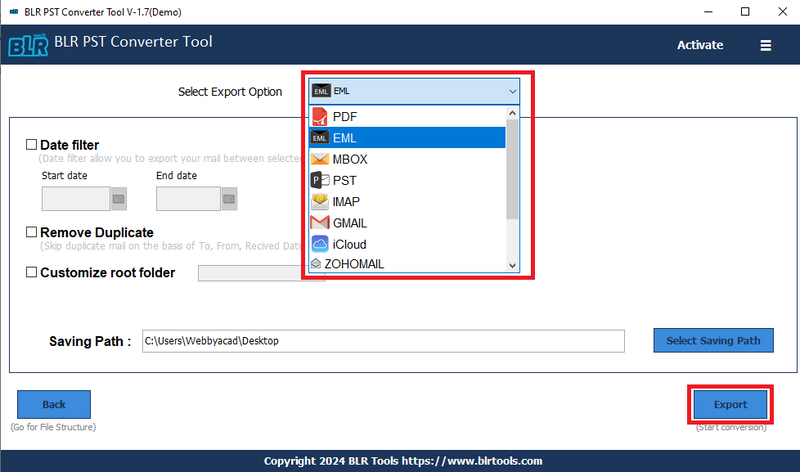
Task: Select ZOHOMAIL export option
Action: [x=407, y=264]
